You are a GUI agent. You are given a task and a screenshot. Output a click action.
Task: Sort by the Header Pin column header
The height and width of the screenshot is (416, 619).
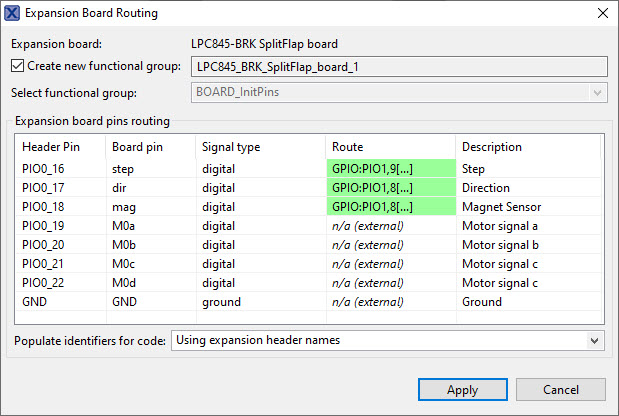click(x=60, y=147)
